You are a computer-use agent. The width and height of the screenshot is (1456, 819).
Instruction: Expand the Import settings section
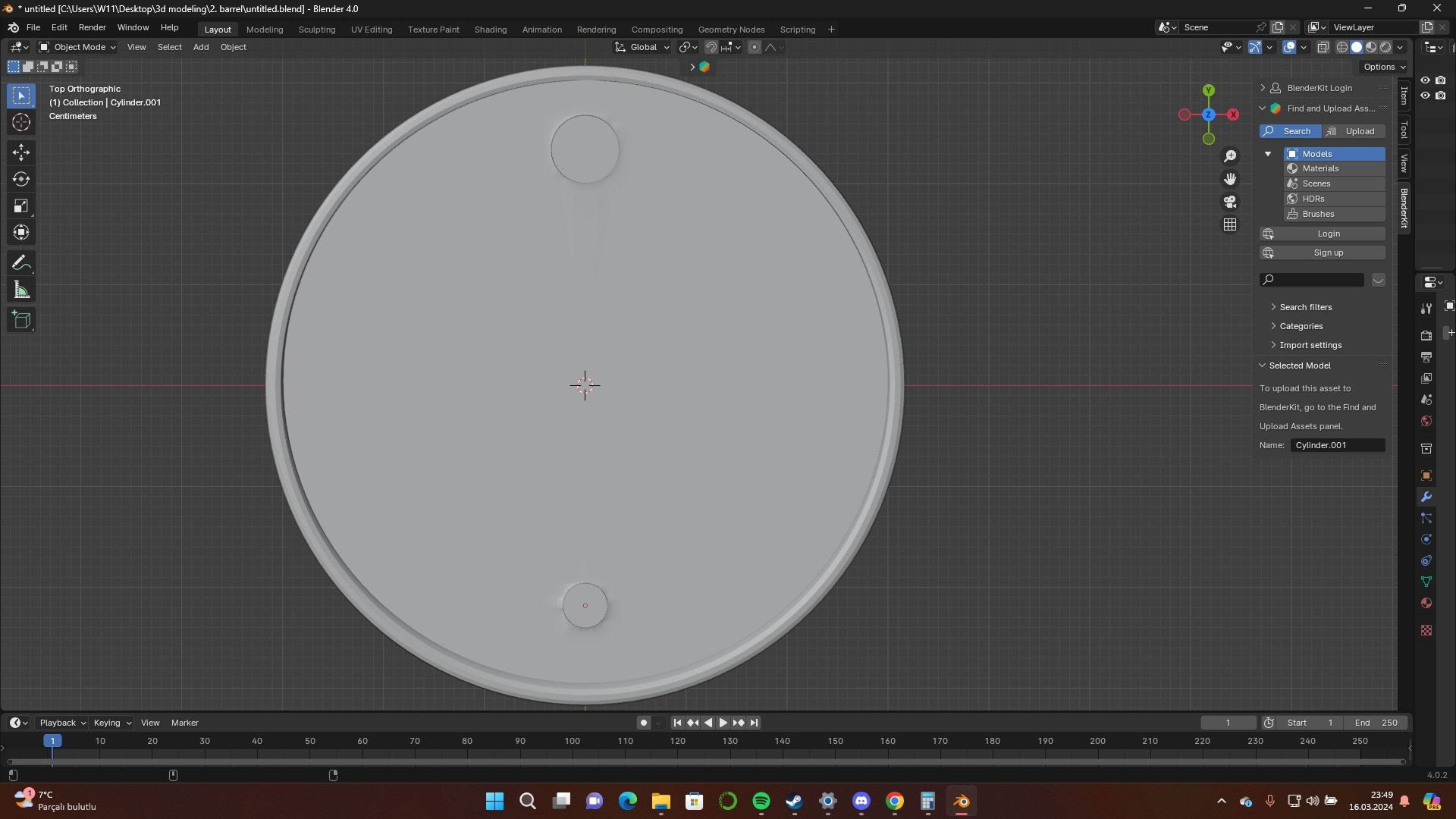[1310, 345]
